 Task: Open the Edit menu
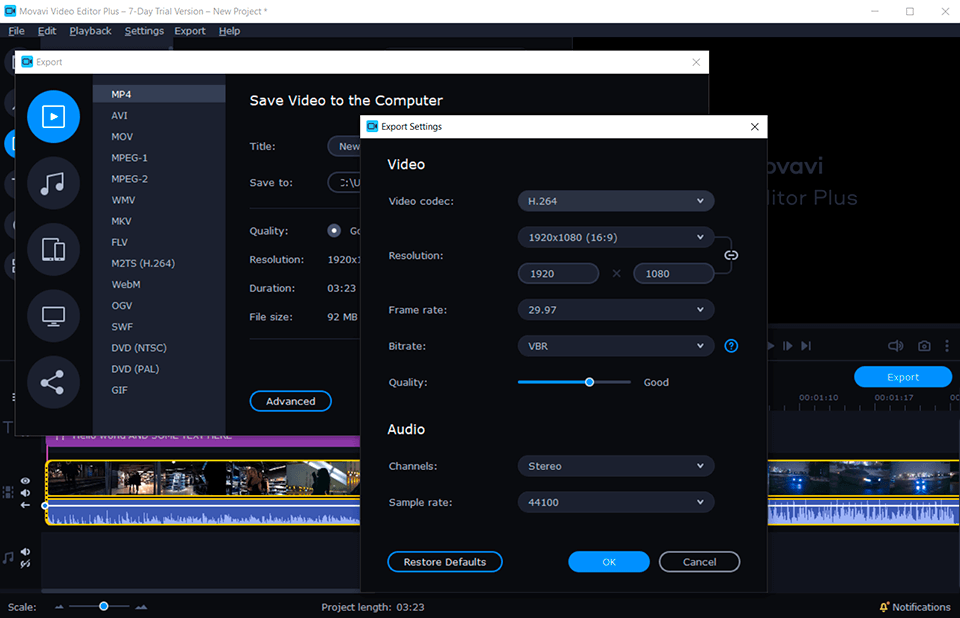[x=47, y=31]
